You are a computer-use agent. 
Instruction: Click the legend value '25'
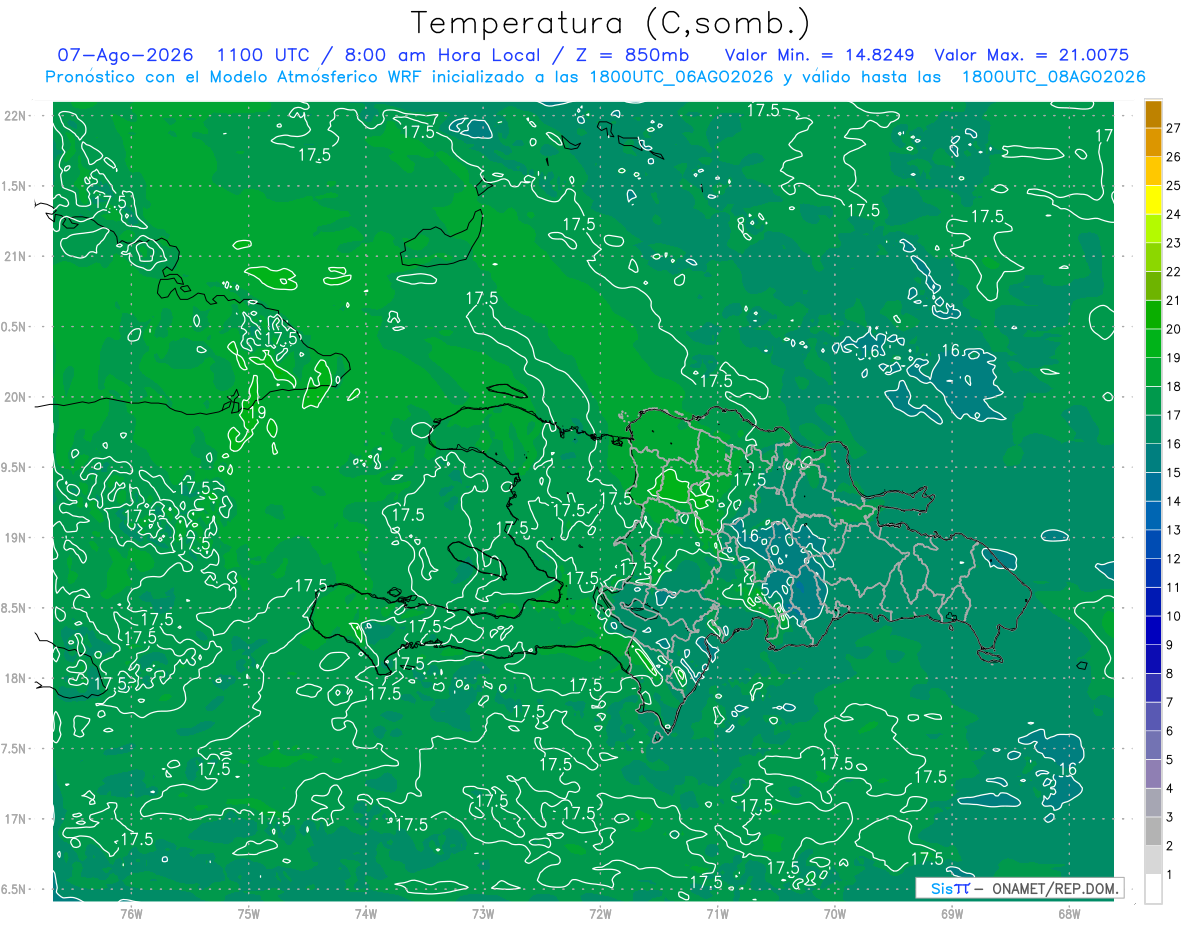pyautogui.click(x=1174, y=186)
